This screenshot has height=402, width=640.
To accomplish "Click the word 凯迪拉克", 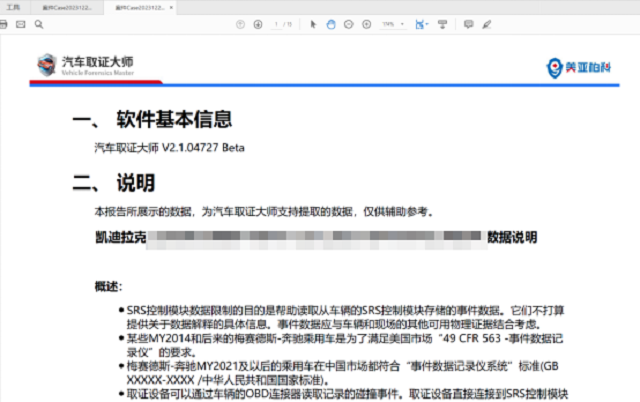I will coord(120,237).
